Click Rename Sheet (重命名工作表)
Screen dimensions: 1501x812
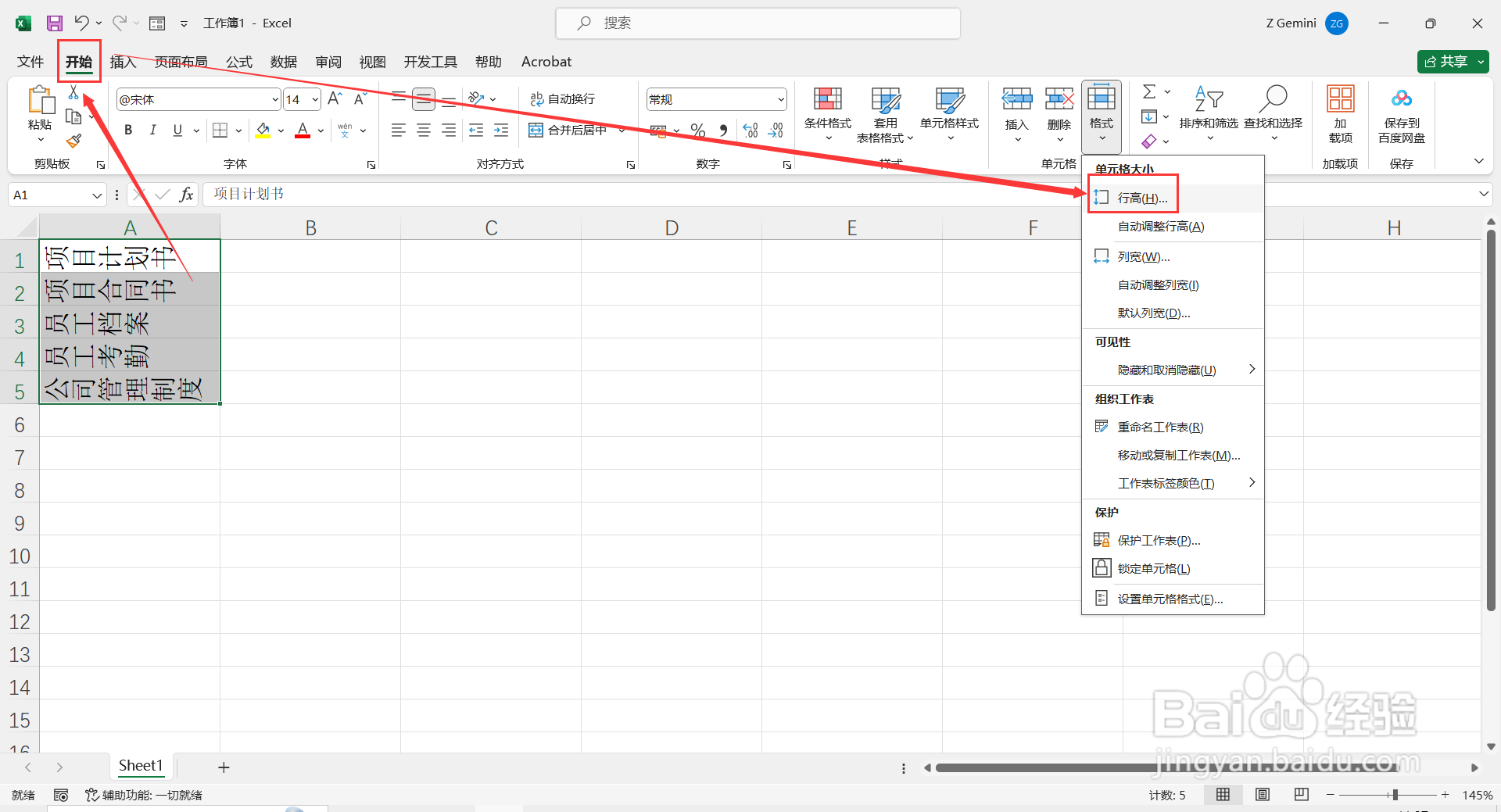point(1173,427)
